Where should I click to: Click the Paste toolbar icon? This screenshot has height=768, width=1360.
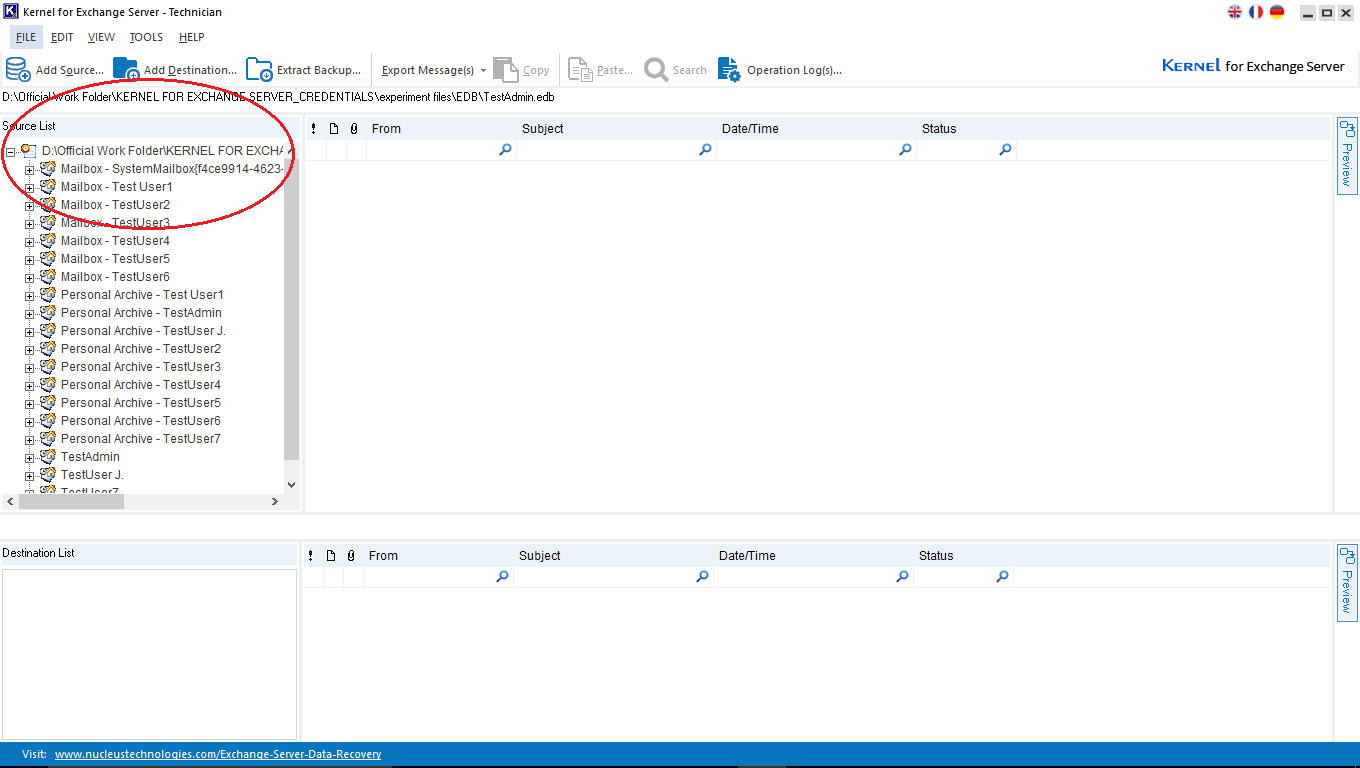(580, 69)
